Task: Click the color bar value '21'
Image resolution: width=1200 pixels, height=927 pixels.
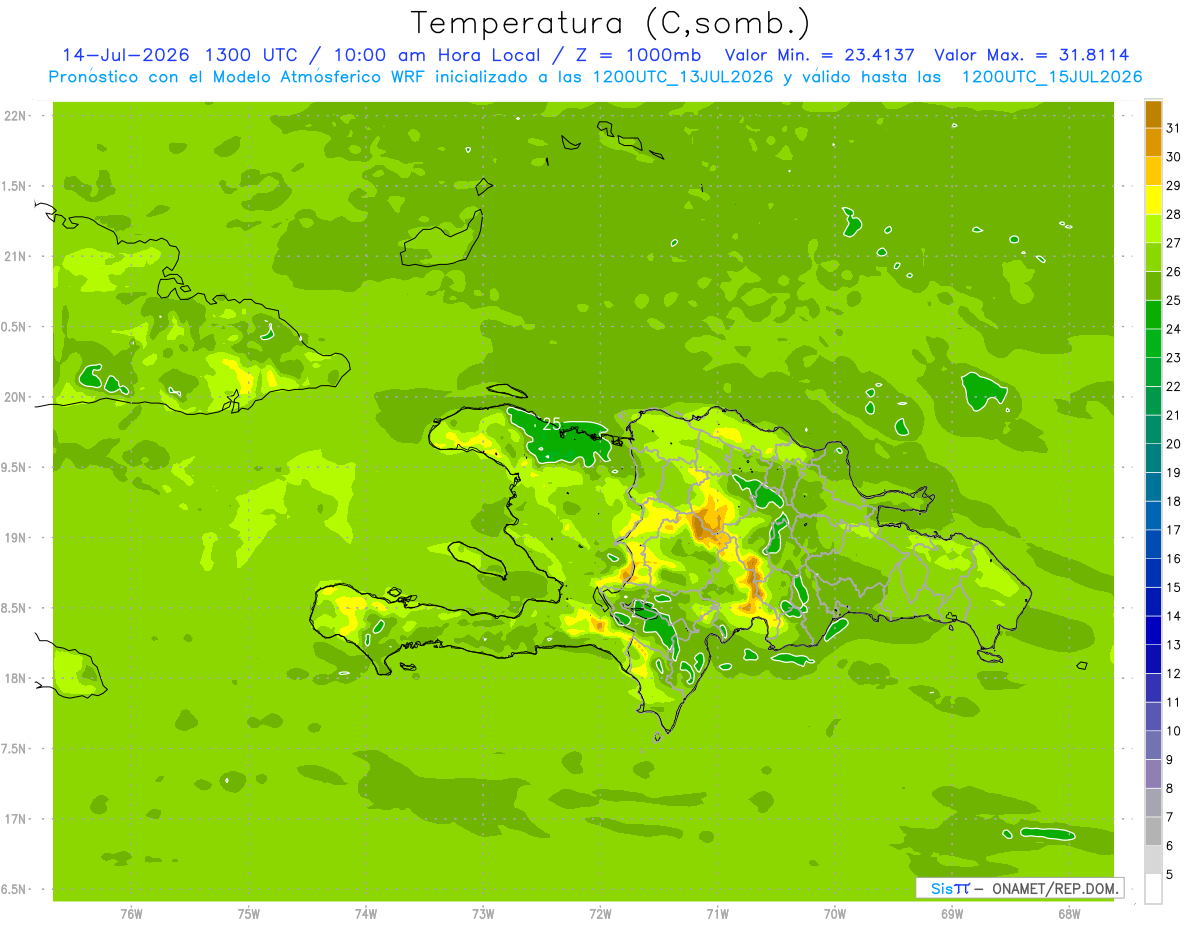Action: [1174, 415]
